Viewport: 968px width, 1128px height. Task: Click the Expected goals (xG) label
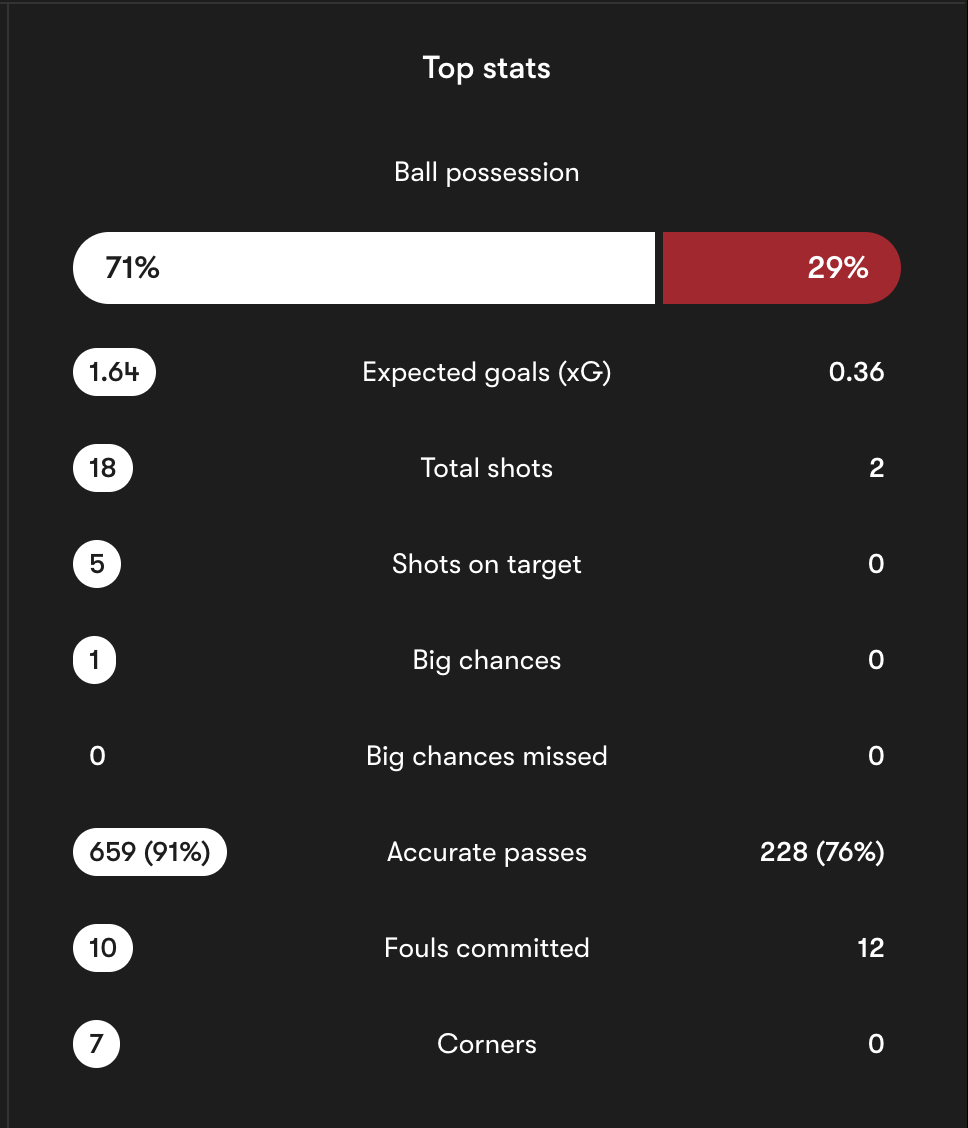tap(486, 373)
